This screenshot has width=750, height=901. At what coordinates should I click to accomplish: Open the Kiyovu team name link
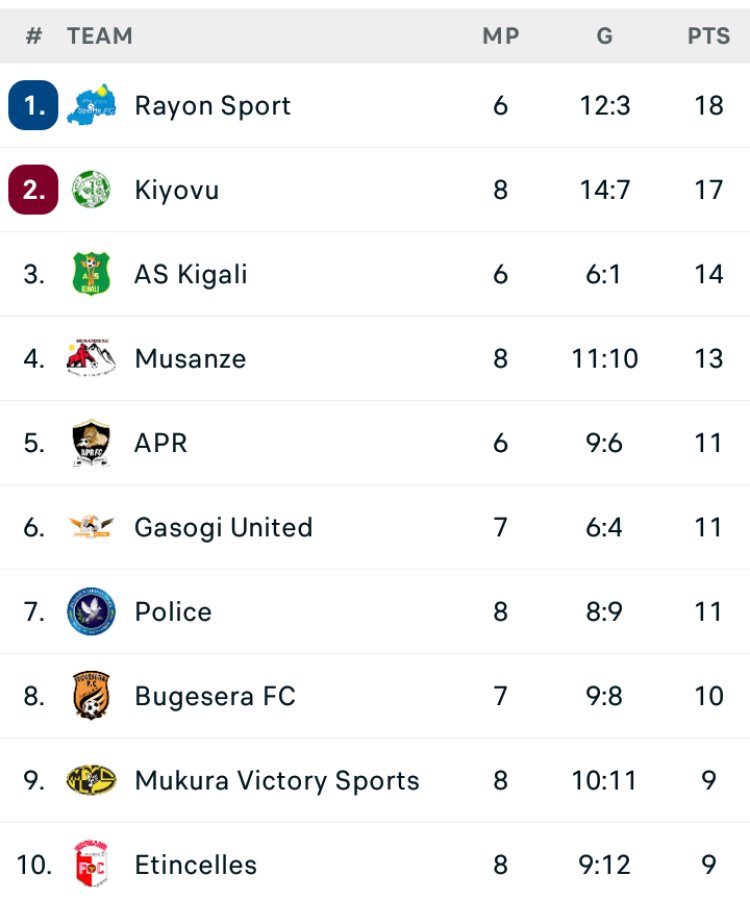[x=177, y=190]
